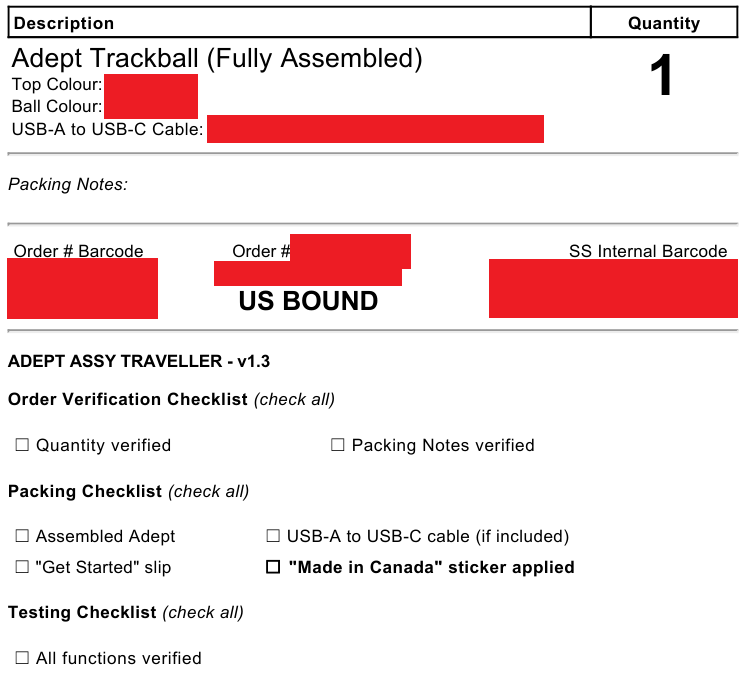
Task: Check the Quantity verified box
Action: coord(22,445)
